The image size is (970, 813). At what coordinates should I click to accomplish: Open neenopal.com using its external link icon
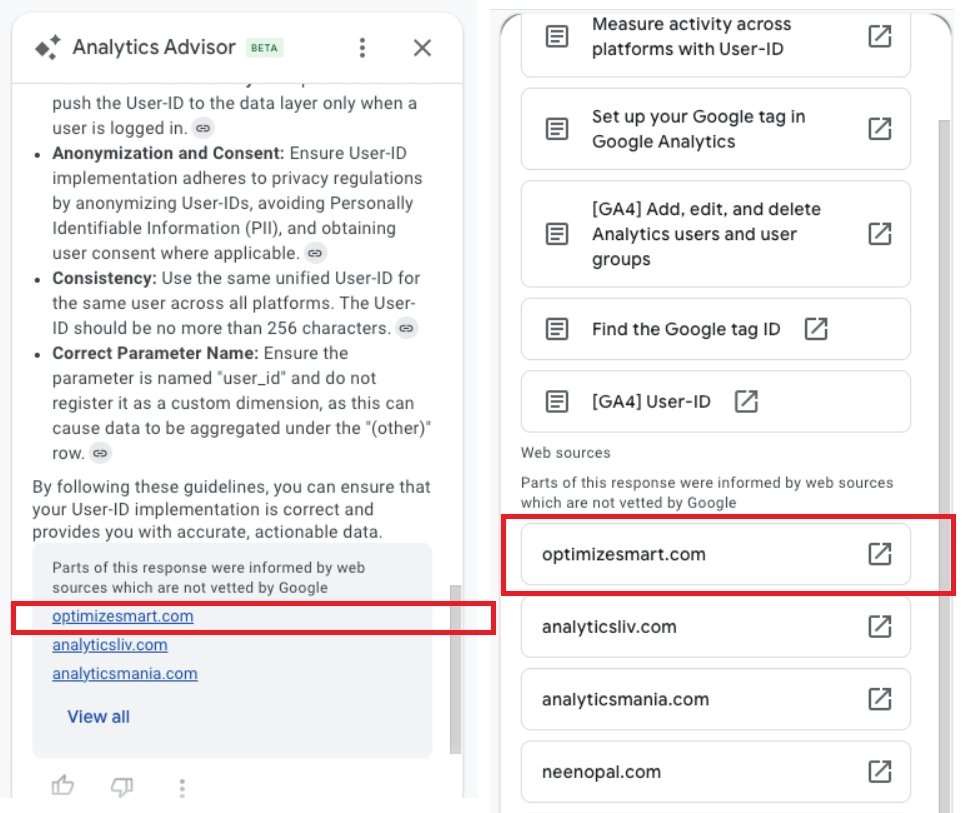coord(878,772)
